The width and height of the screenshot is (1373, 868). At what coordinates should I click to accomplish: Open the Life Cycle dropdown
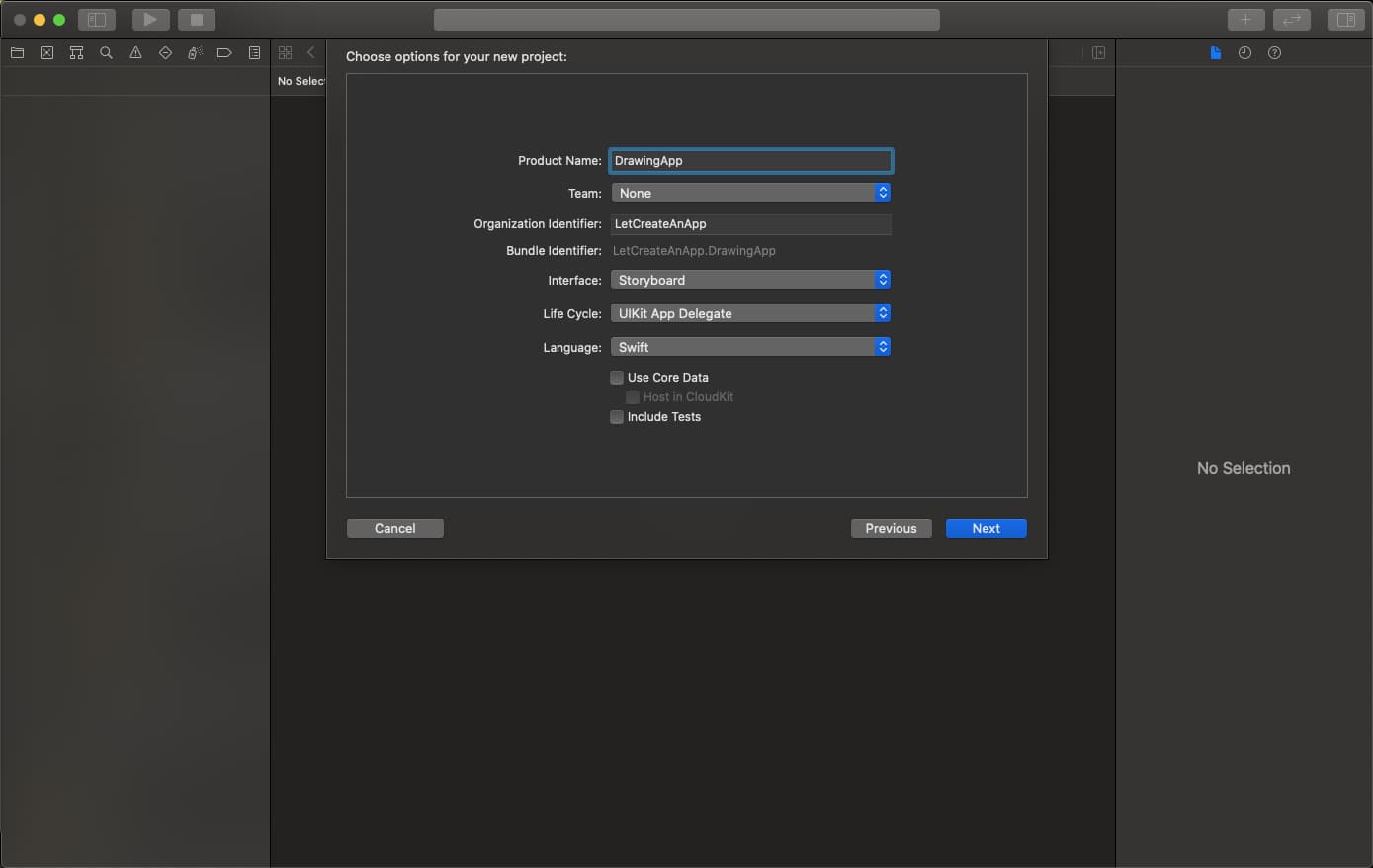pyautogui.click(x=750, y=312)
